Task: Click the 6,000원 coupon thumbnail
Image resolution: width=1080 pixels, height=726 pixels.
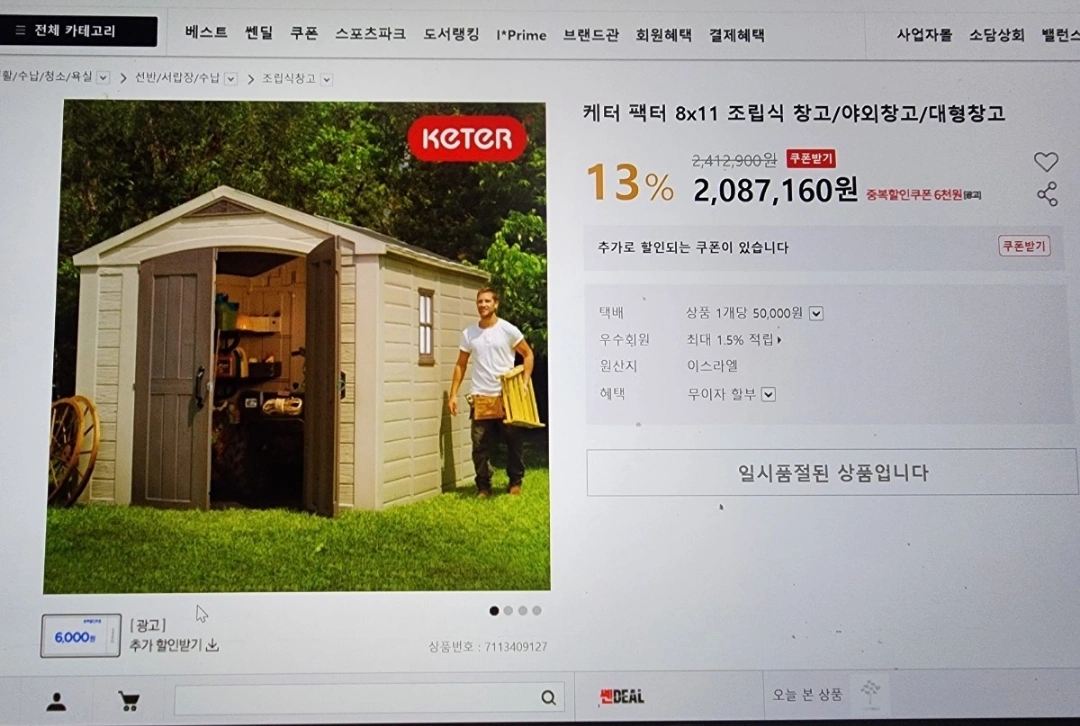Action: [81, 636]
